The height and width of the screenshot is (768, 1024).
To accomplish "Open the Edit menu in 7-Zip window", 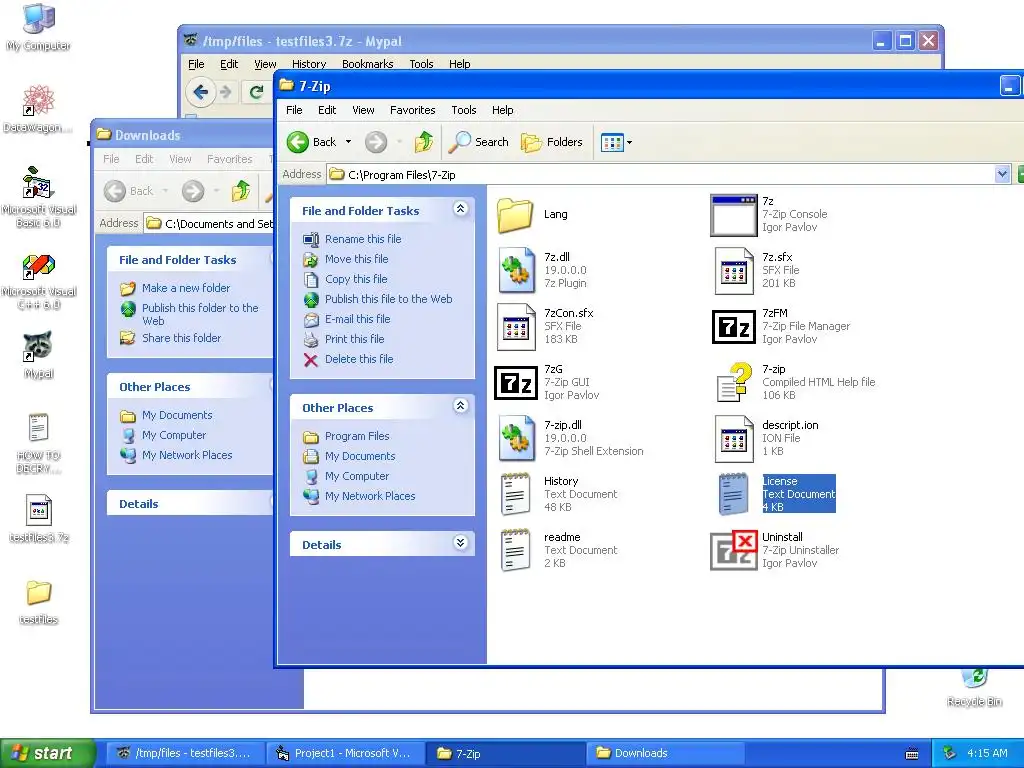I will [x=327, y=110].
